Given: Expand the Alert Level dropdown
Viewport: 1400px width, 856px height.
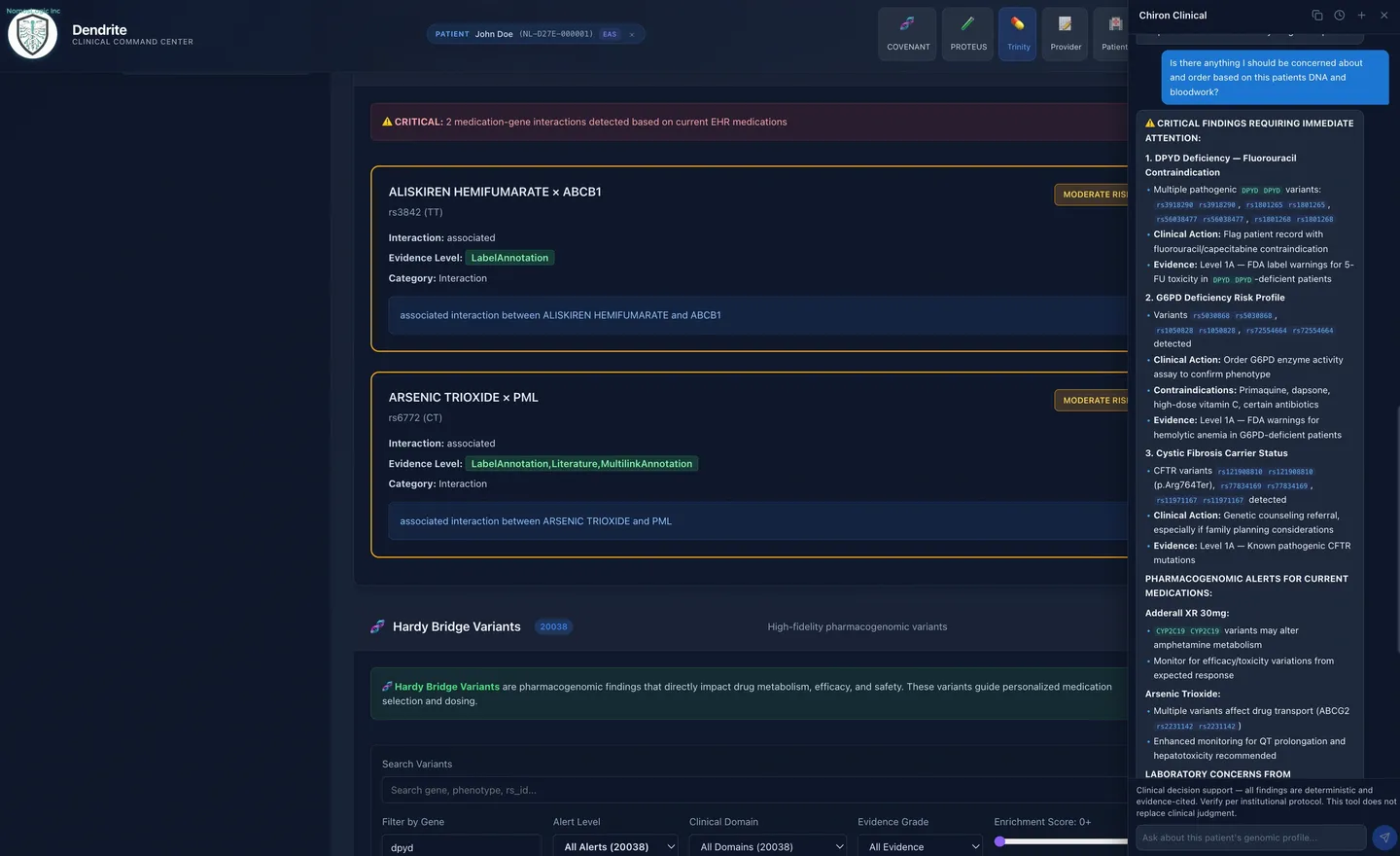Looking at the screenshot, I should 615,846.
